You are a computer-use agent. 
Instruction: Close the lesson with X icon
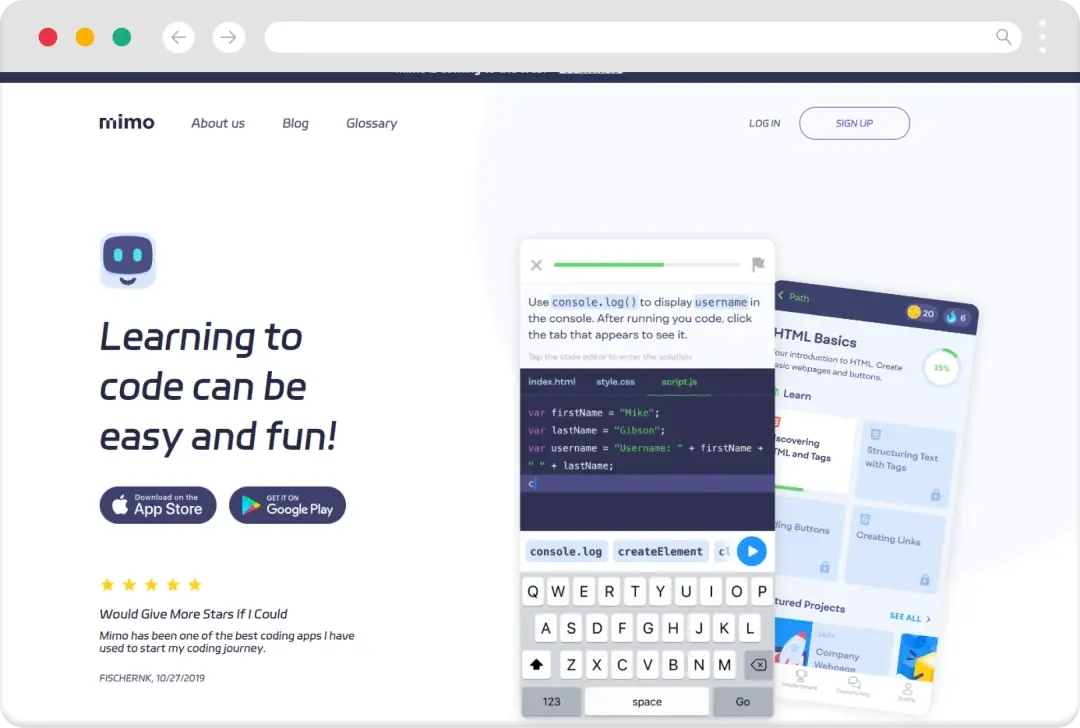[x=537, y=265]
